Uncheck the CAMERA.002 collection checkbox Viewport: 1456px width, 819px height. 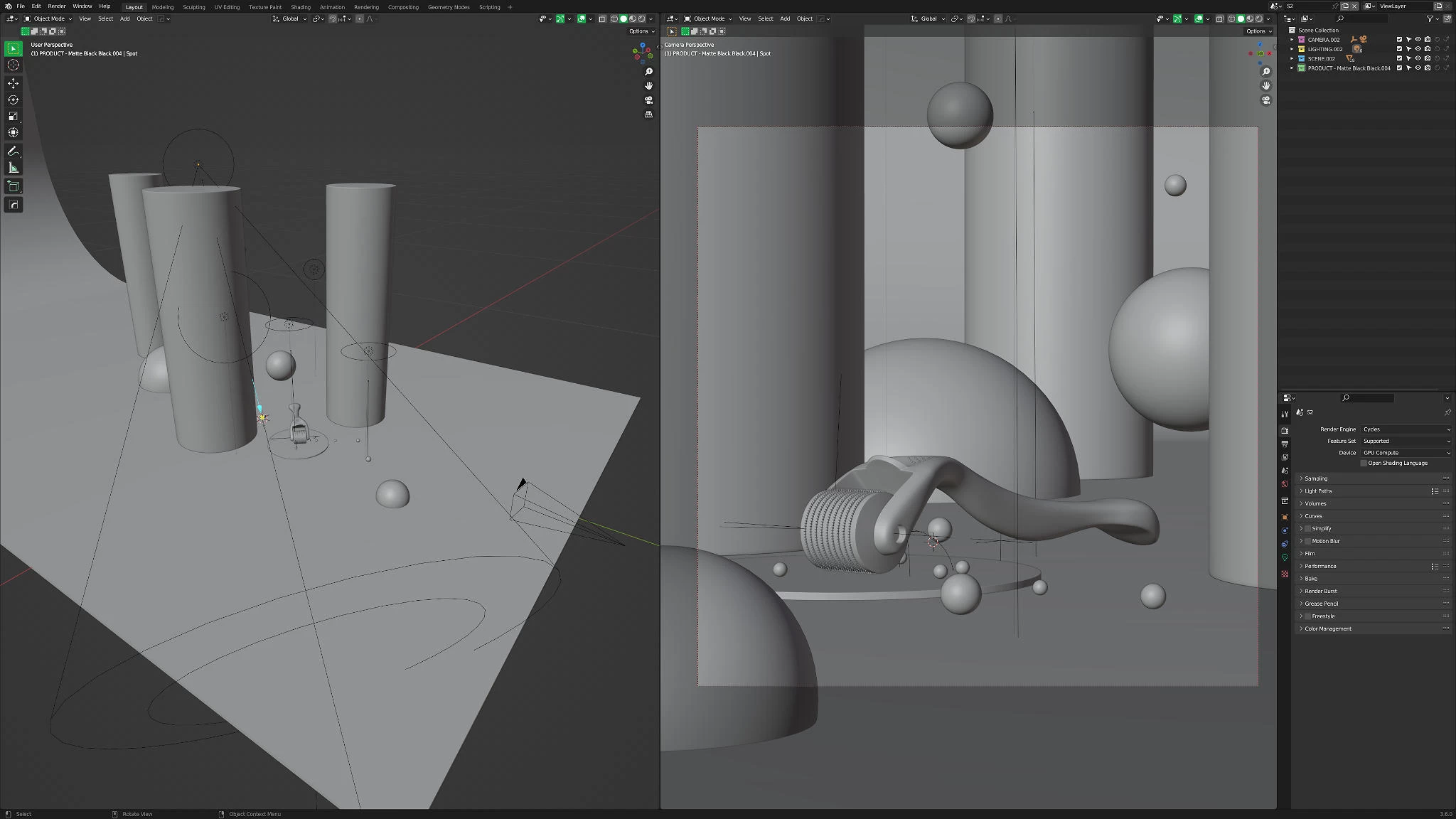point(1398,39)
